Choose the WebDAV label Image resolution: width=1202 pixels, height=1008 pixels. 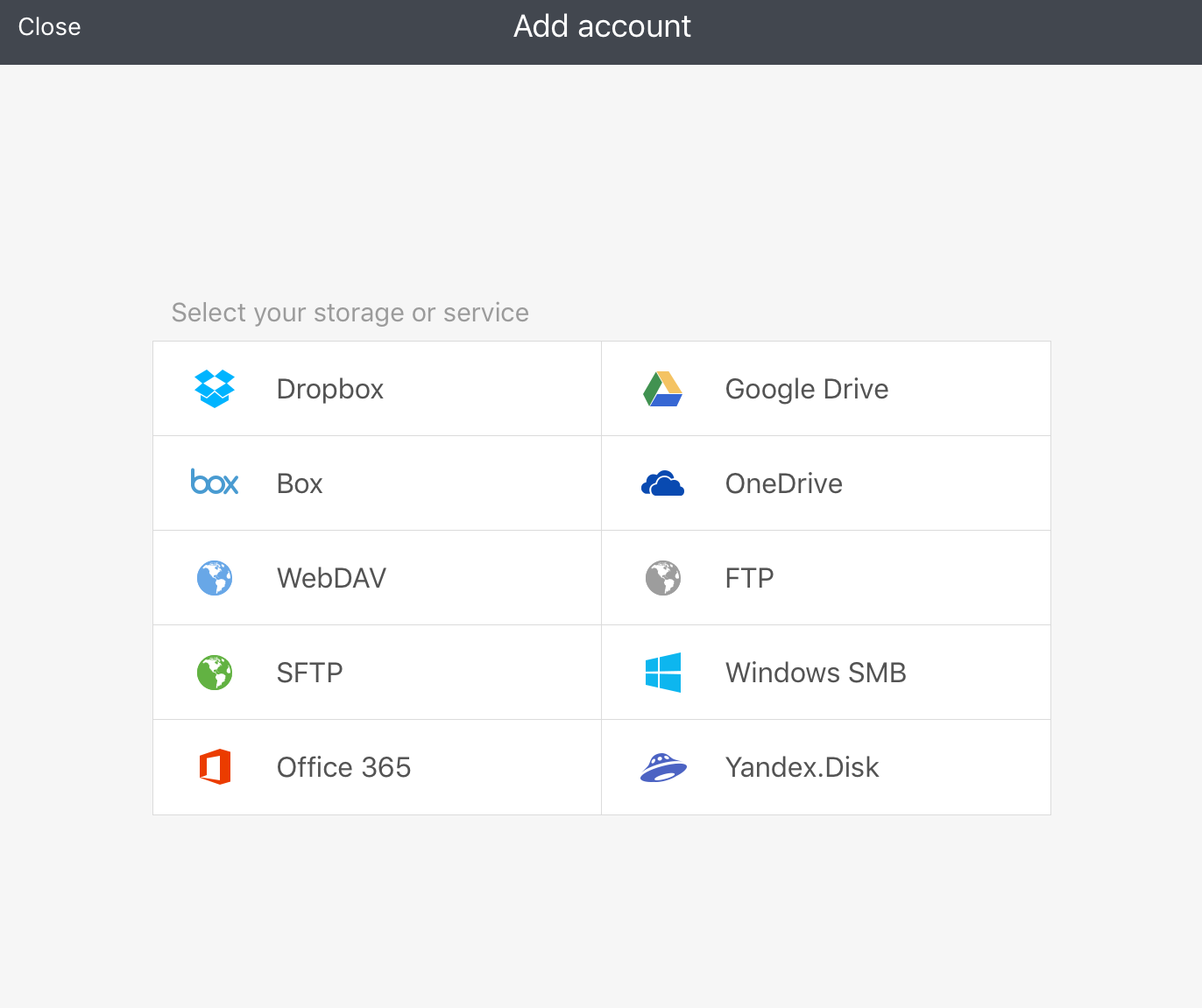pyautogui.click(x=331, y=578)
